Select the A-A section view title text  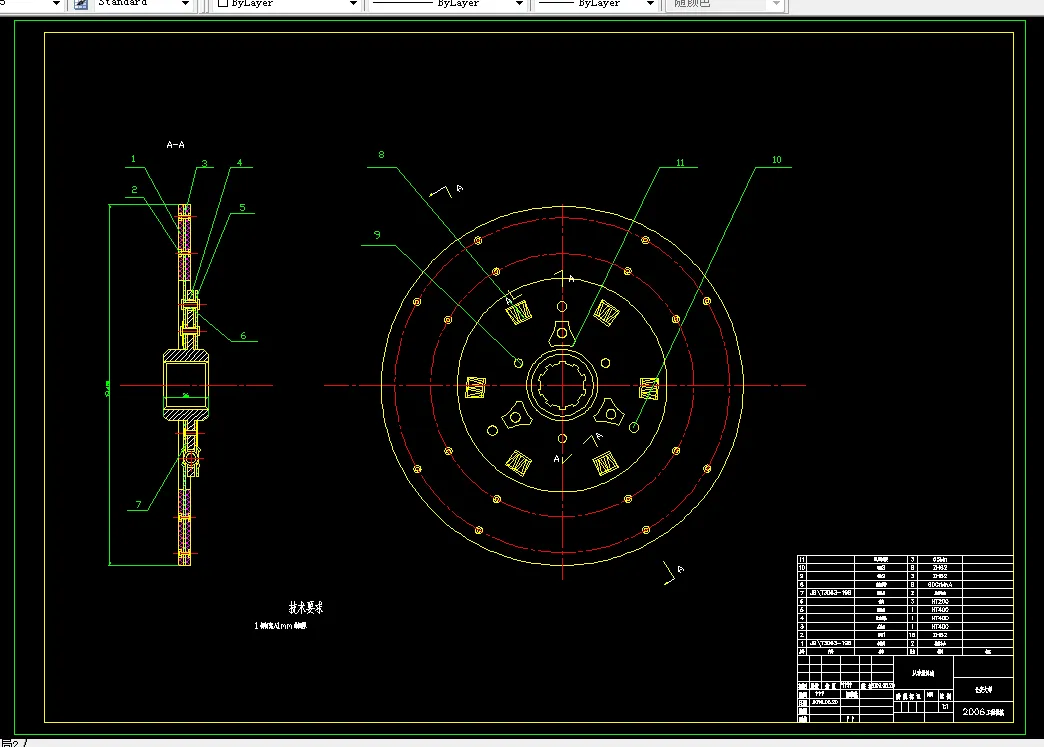(175, 144)
